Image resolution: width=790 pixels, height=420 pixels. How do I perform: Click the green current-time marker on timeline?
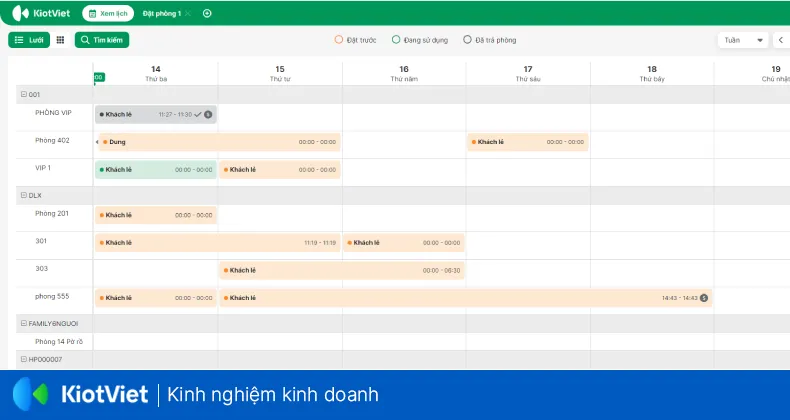(x=99, y=77)
